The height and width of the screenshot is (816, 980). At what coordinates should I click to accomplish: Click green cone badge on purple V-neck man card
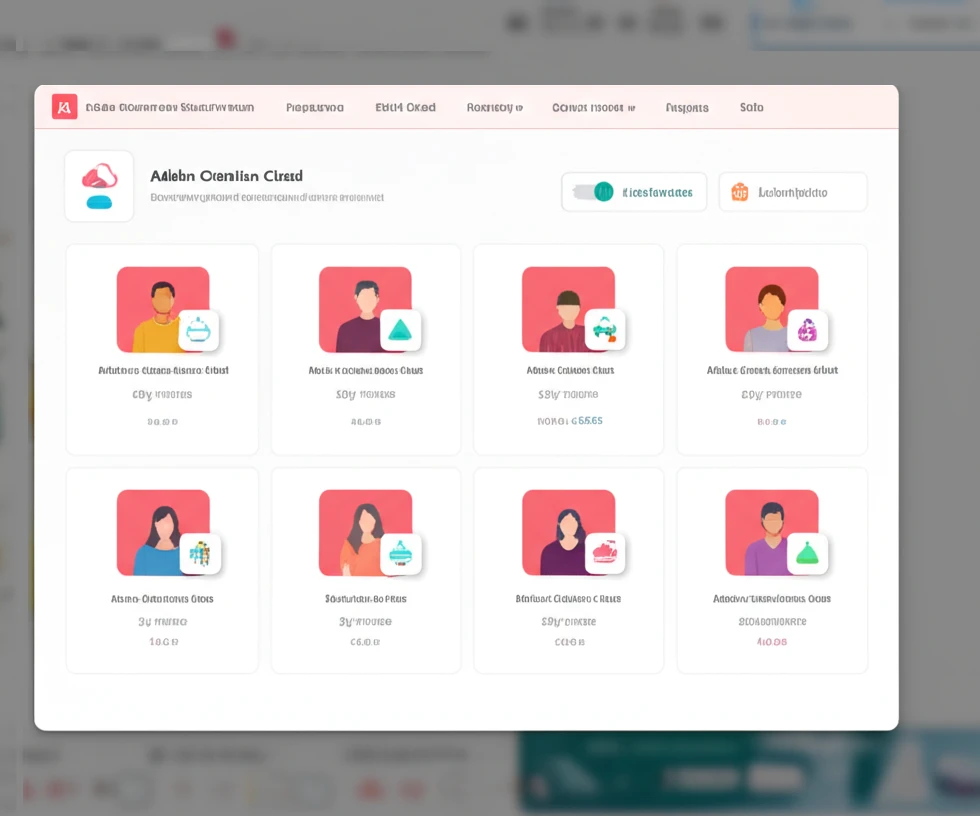point(808,554)
